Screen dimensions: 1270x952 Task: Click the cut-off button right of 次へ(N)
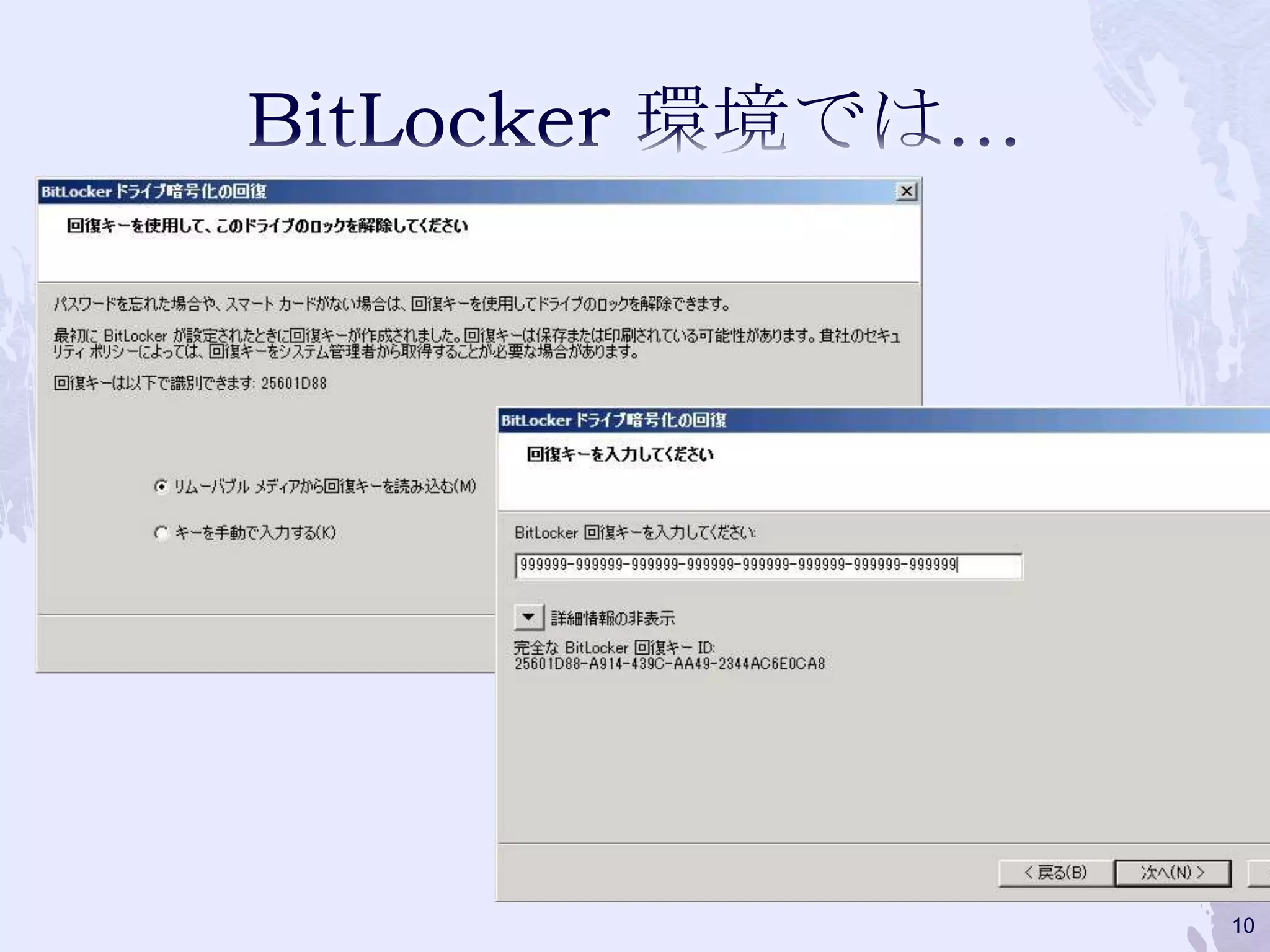point(1260,873)
